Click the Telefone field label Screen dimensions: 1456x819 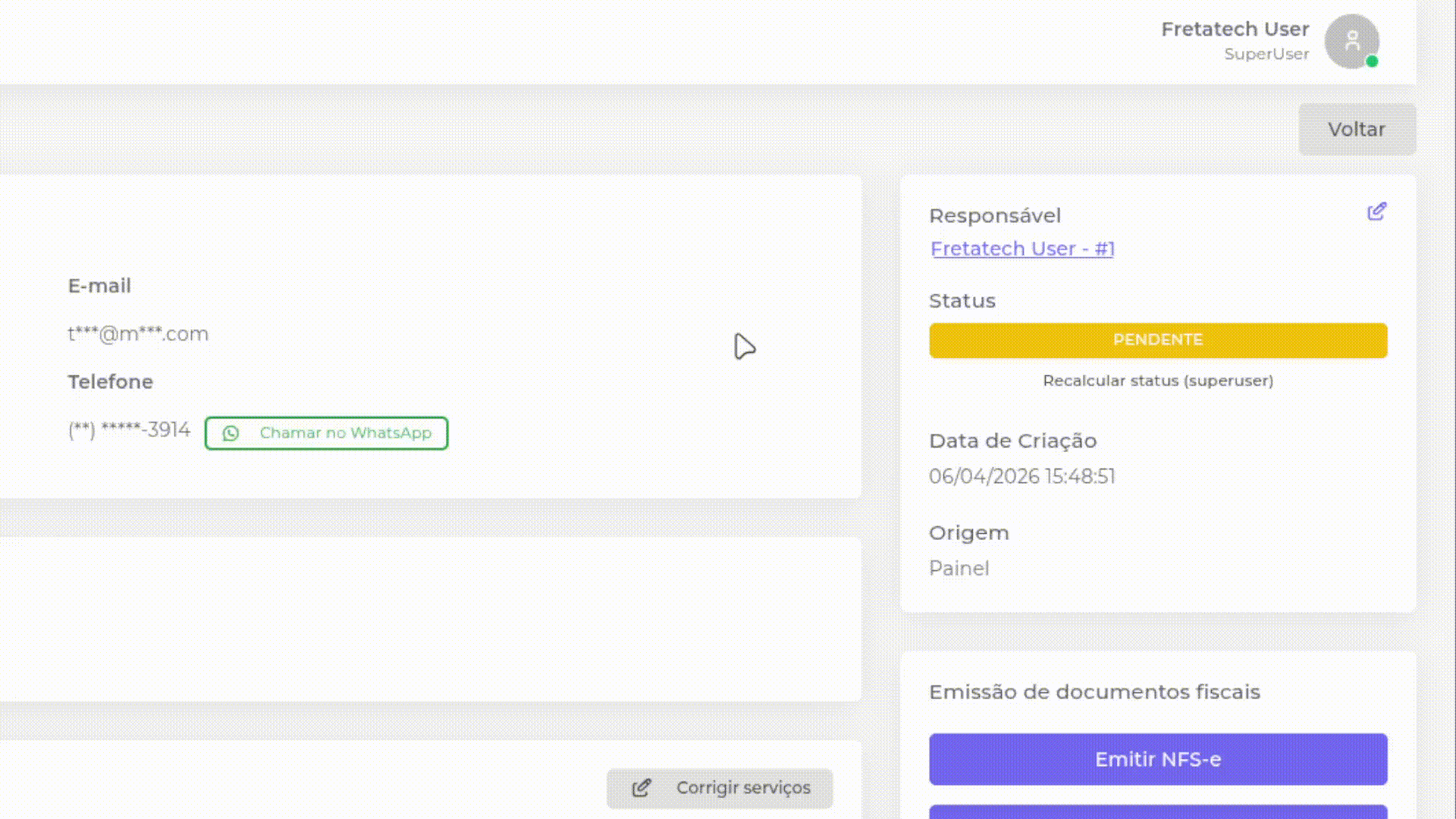coord(110,381)
